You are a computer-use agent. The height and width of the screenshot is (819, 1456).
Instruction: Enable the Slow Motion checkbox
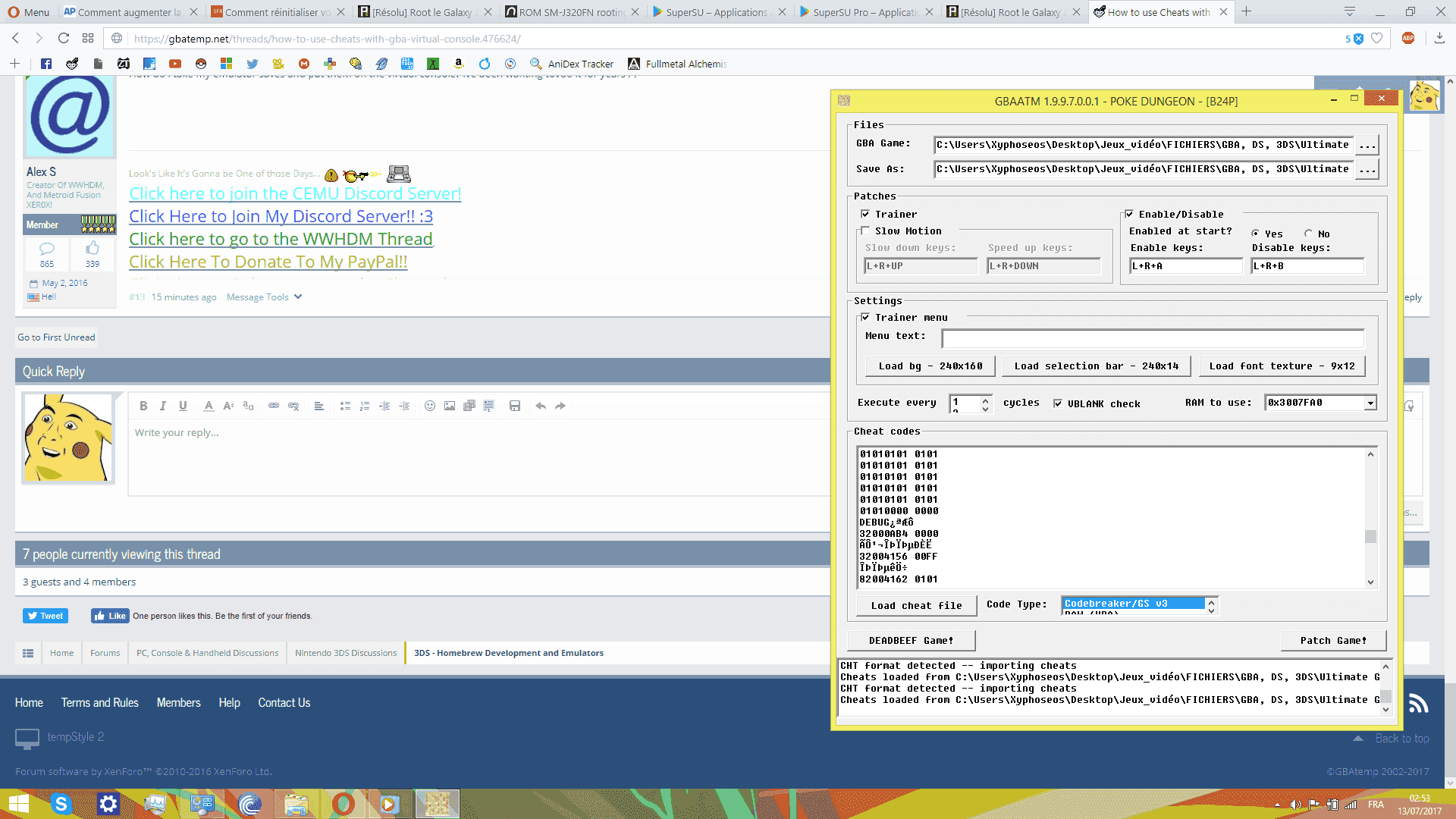coord(865,231)
